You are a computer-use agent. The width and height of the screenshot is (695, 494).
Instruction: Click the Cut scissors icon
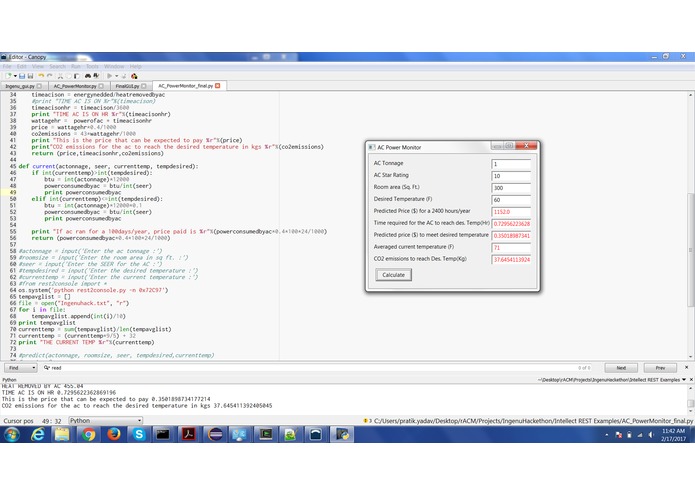(x=61, y=76)
